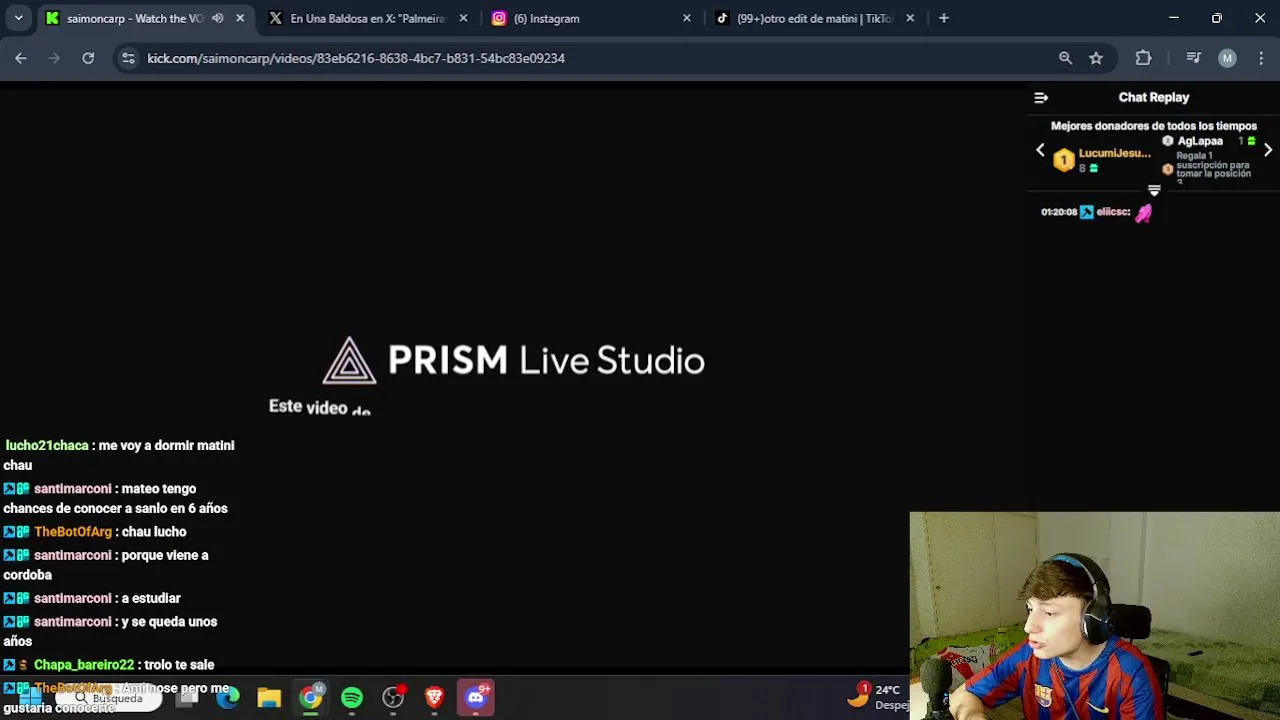Click the streamer webcam overlay

pos(1095,616)
